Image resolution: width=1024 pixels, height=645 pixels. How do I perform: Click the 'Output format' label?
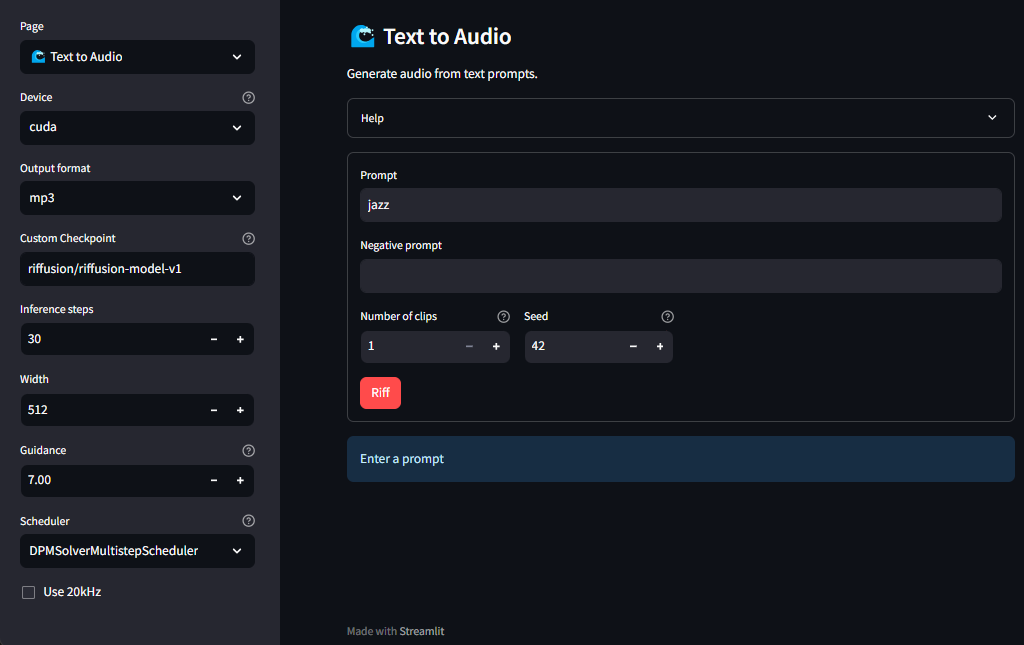56,168
